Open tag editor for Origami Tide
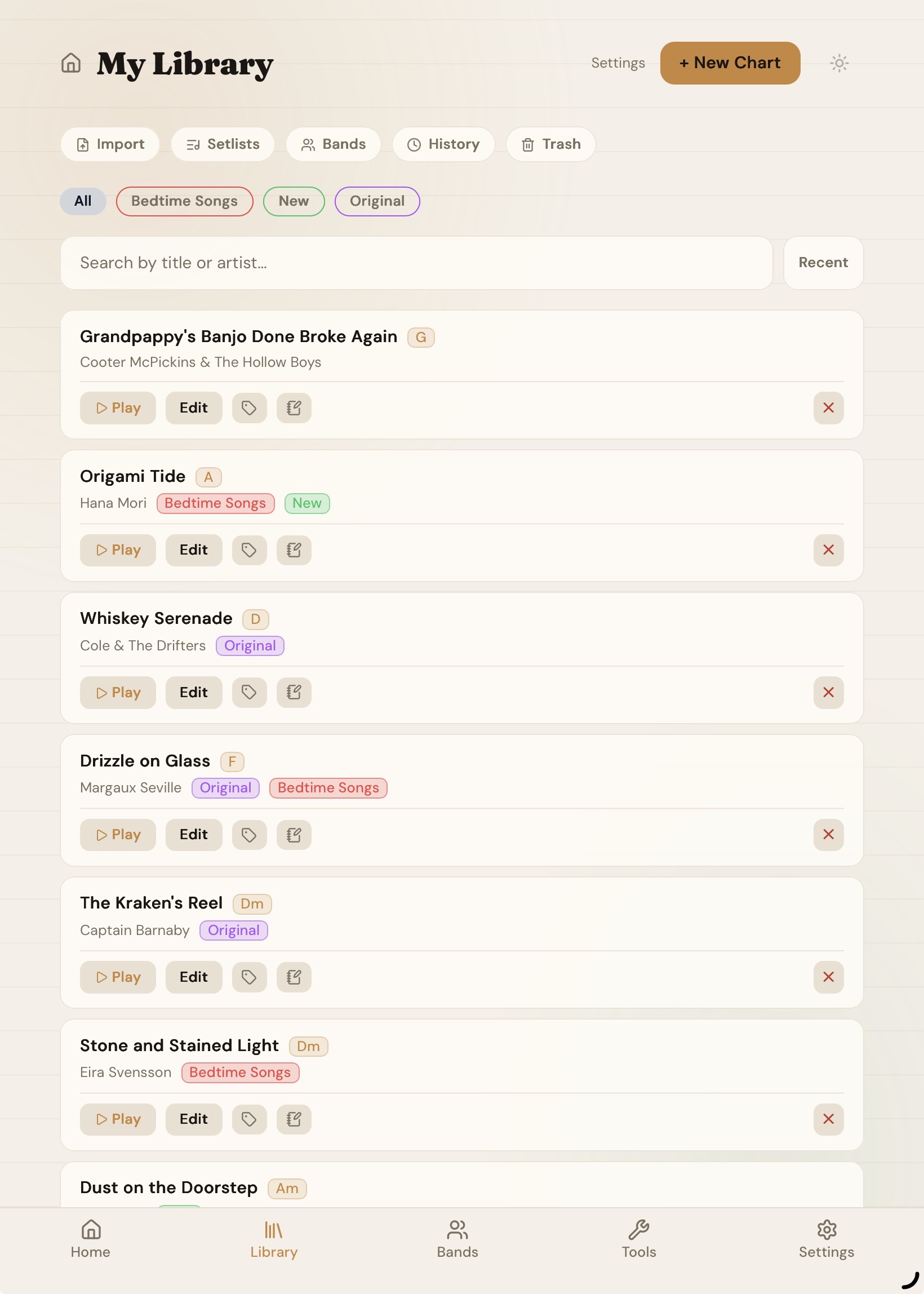Viewport: 924px width, 1294px height. [x=249, y=549]
